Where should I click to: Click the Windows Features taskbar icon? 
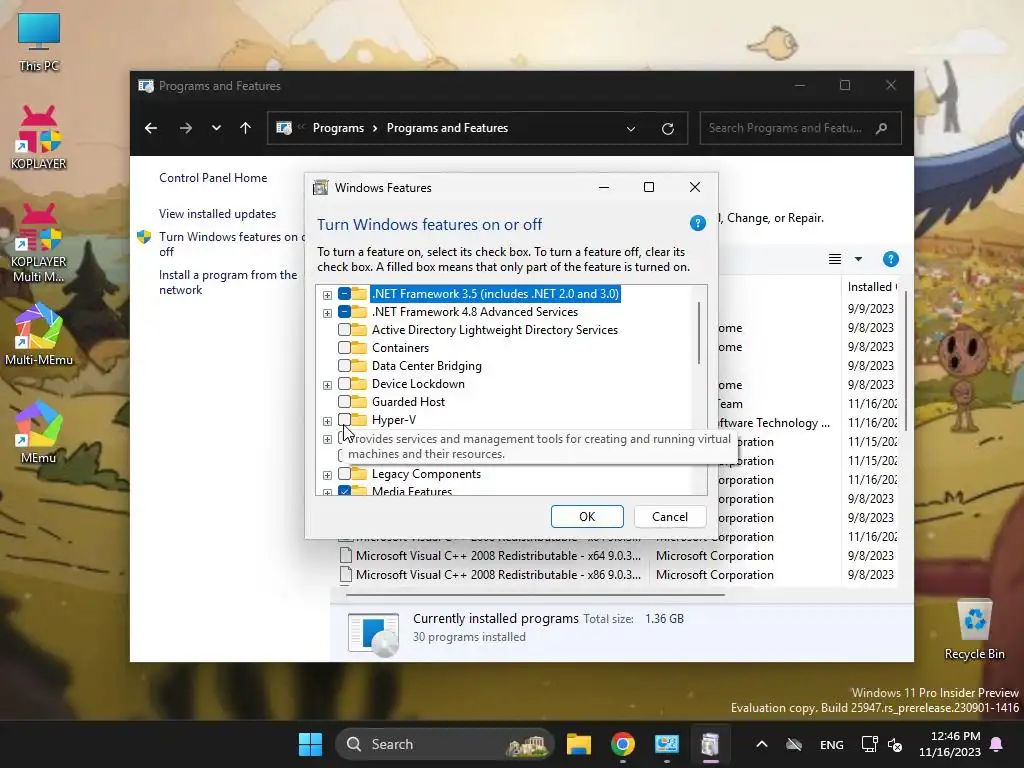click(711, 744)
